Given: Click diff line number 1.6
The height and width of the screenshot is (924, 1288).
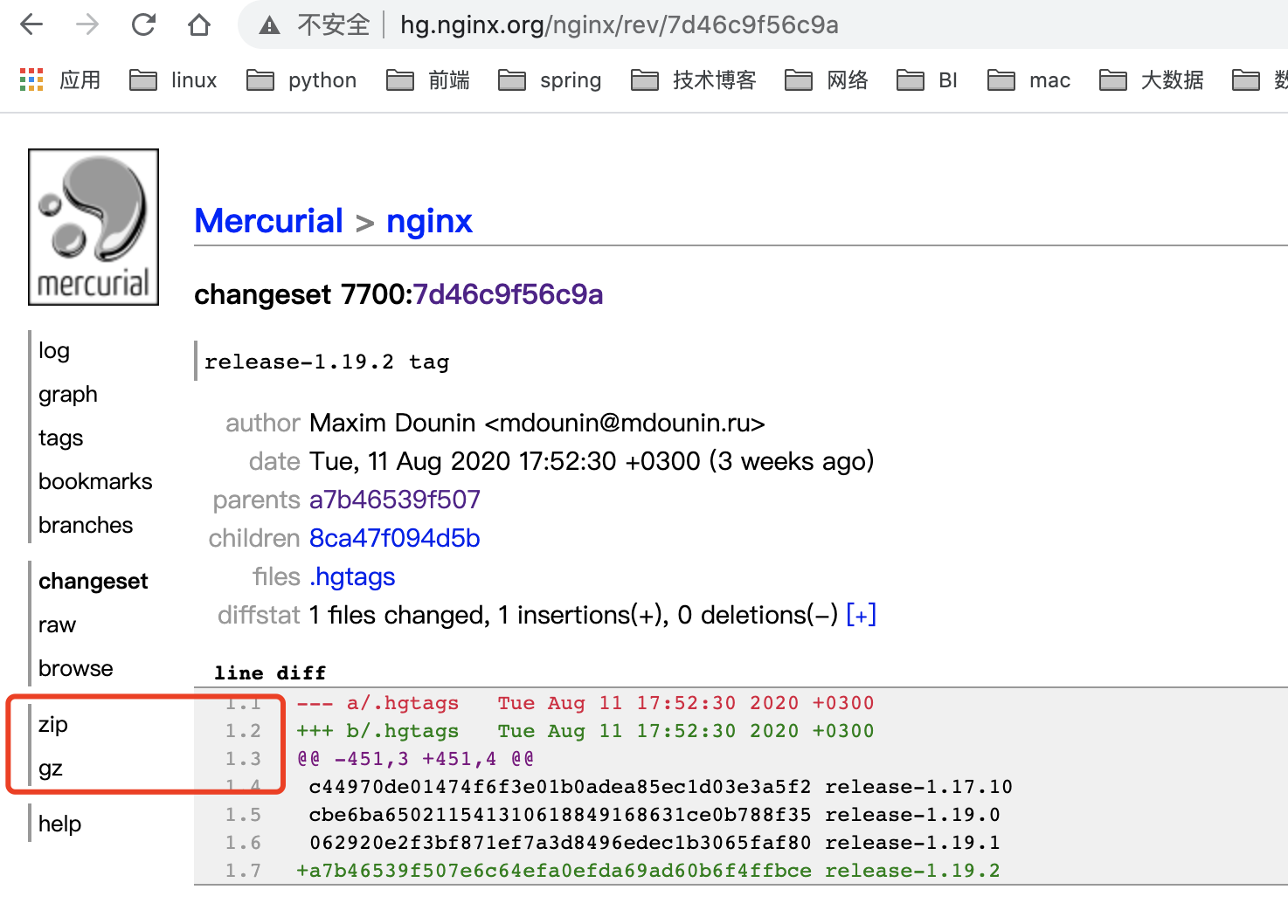Looking at the screenshot, I should (x=243, y=843).
